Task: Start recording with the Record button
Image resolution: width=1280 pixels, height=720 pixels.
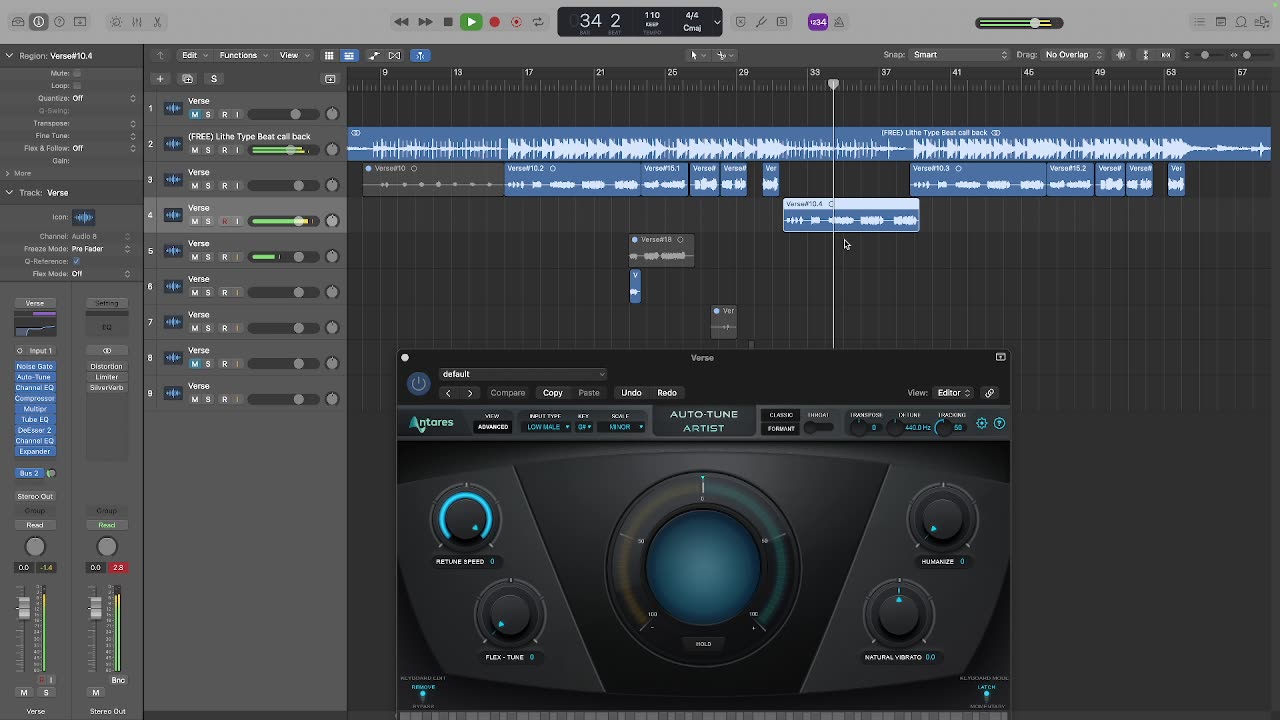Action: (x=494, y=22)
